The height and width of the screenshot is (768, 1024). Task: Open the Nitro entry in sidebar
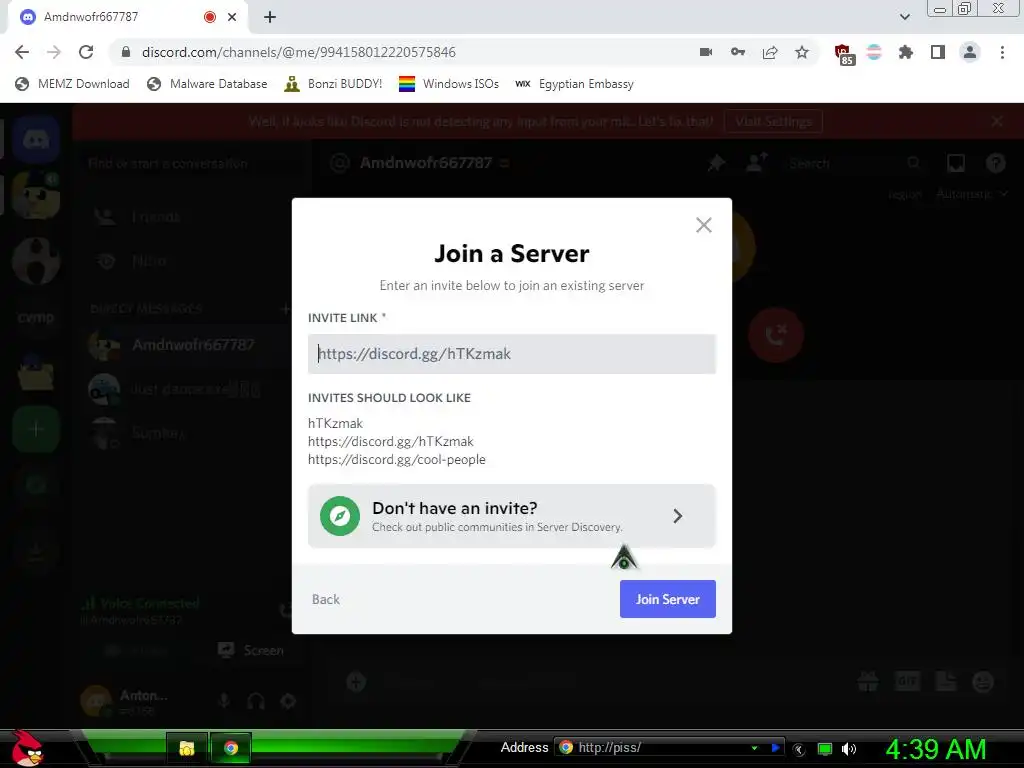click(189, 261)
